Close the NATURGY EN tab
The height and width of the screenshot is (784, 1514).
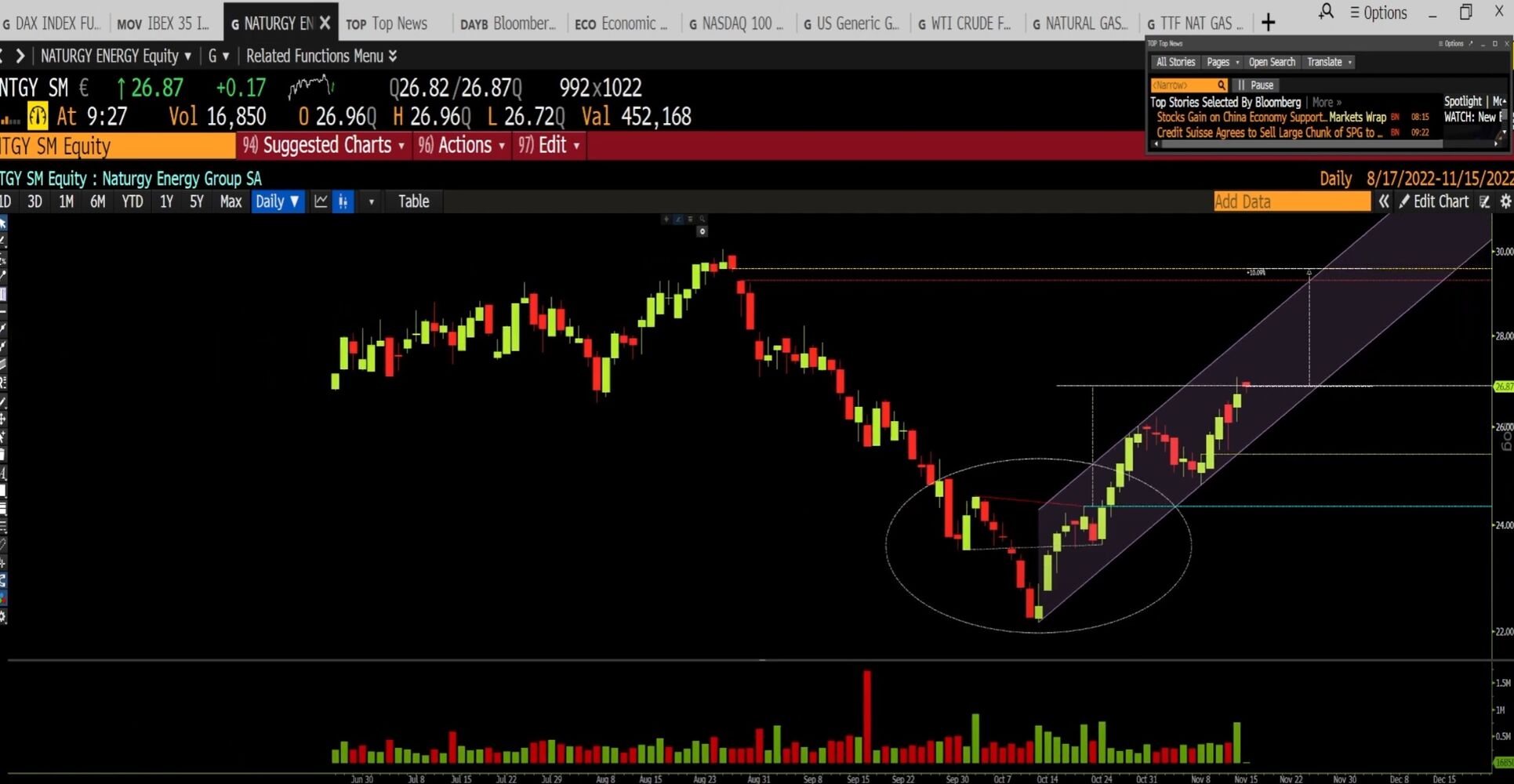(x=325, y=23)
